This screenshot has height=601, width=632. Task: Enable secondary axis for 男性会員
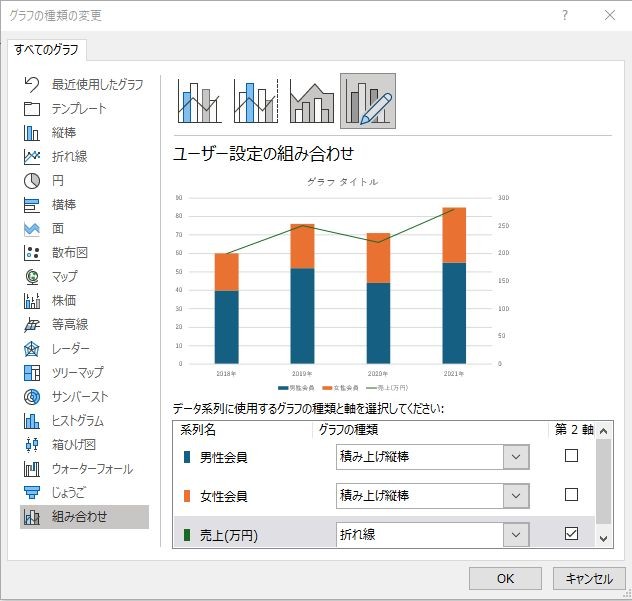point(571,456)
